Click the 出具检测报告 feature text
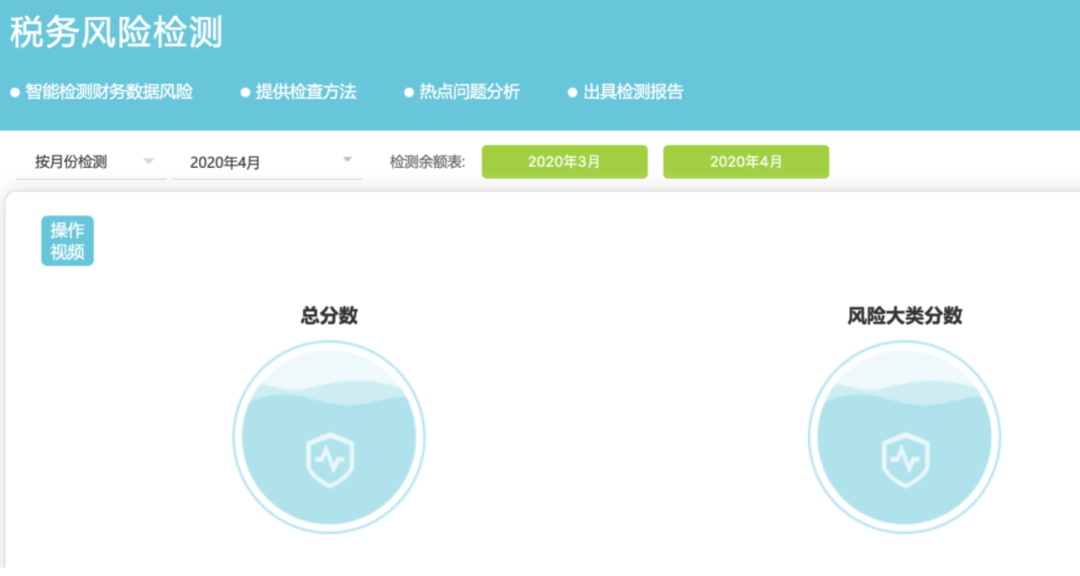 coord(633,92)
